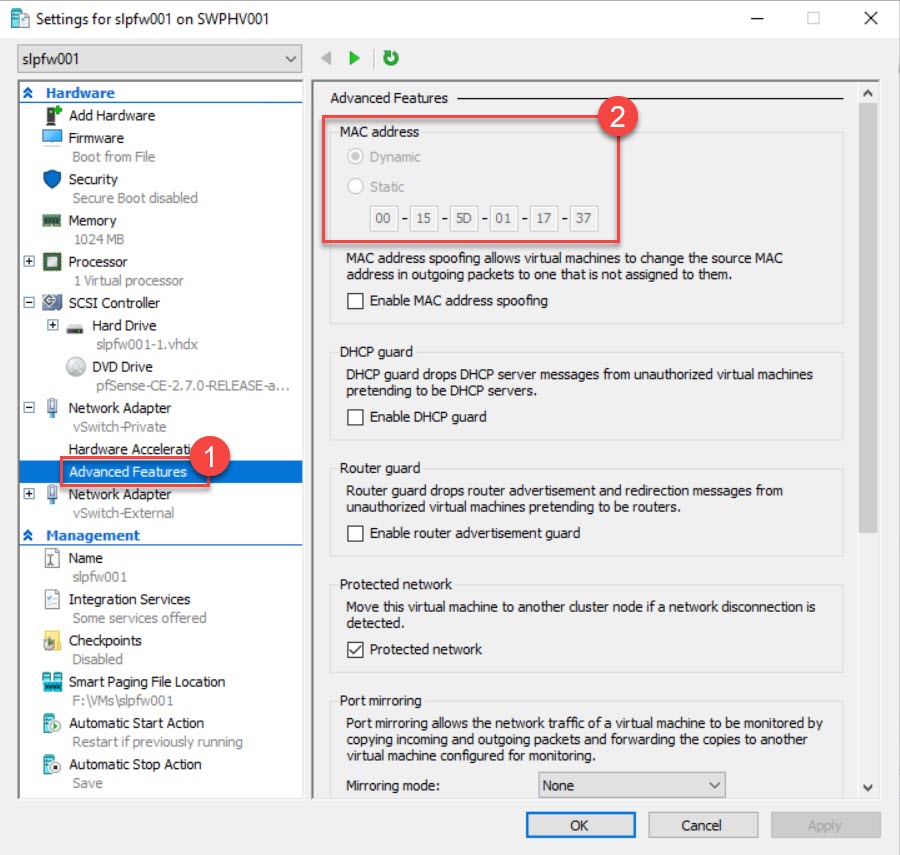
Task: Uncheck the Protected network checkbox
Action: click(x=355, y=650)
